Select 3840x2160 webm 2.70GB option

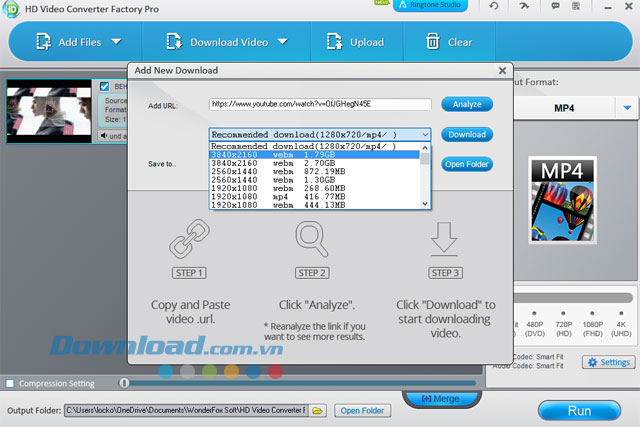click(315, 163)
